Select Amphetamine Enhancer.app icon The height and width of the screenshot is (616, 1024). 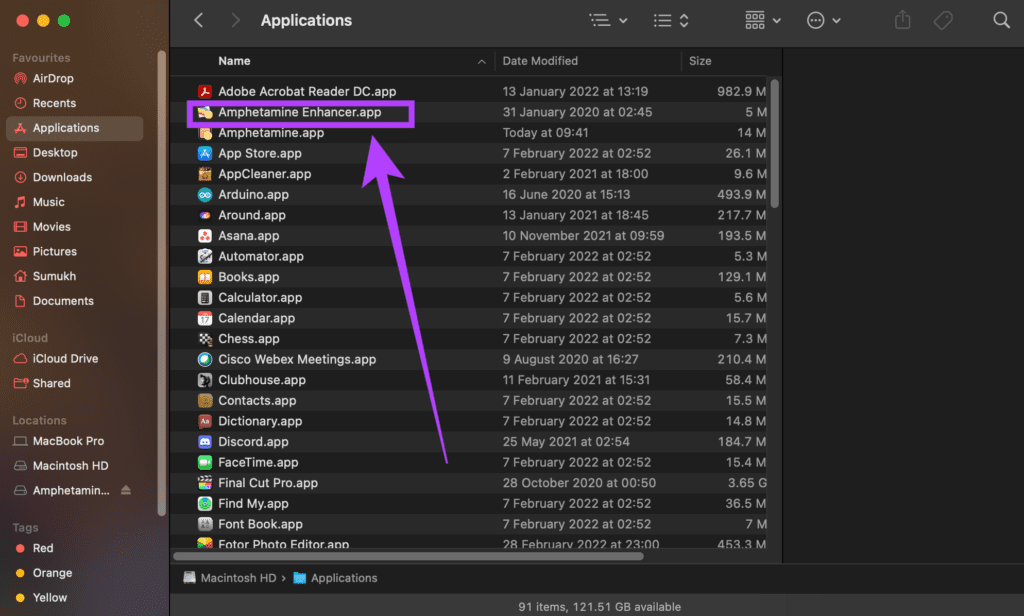[x=205, y=112]
